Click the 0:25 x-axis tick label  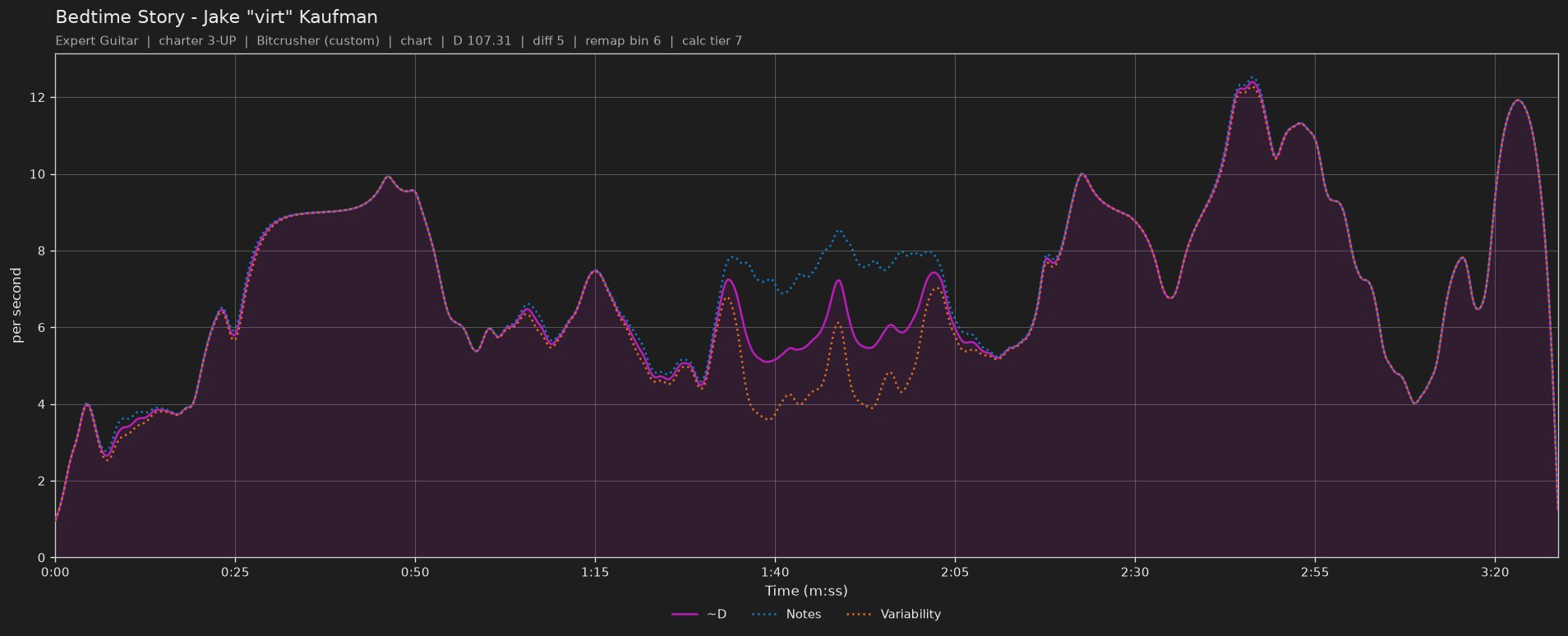(235, 572)
